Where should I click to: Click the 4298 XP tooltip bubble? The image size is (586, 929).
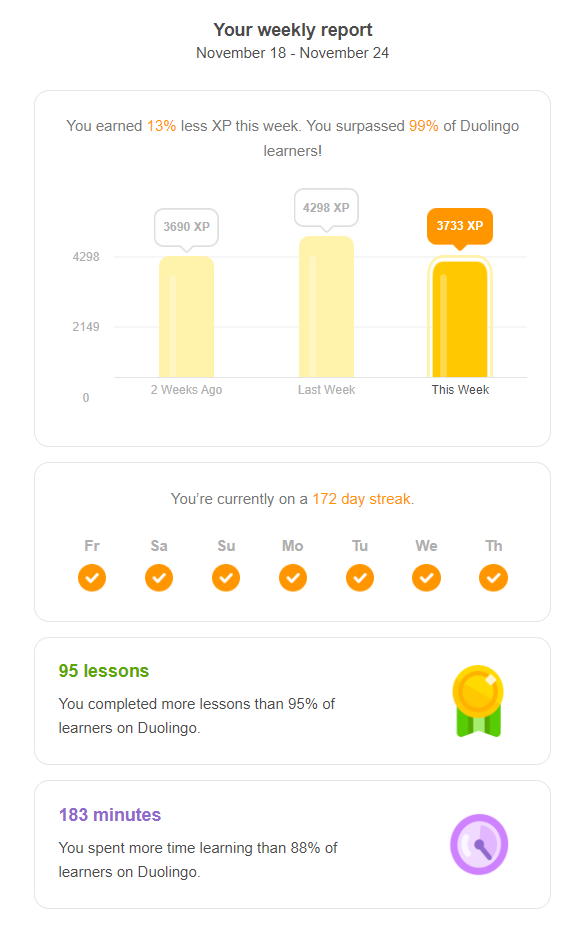pos(326,209)
